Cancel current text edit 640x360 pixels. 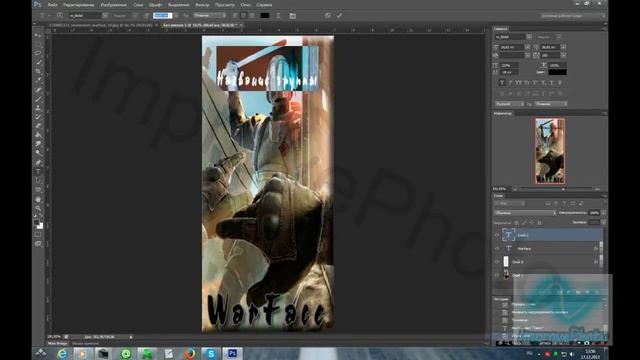tap(328, 16)
